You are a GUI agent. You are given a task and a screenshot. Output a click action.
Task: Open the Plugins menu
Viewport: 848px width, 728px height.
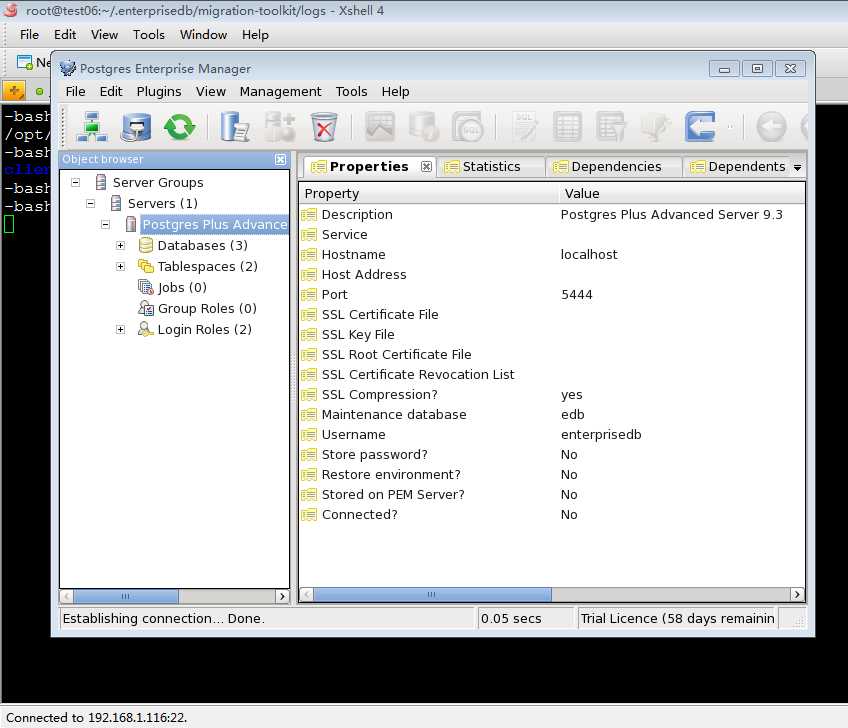(159, 91)
